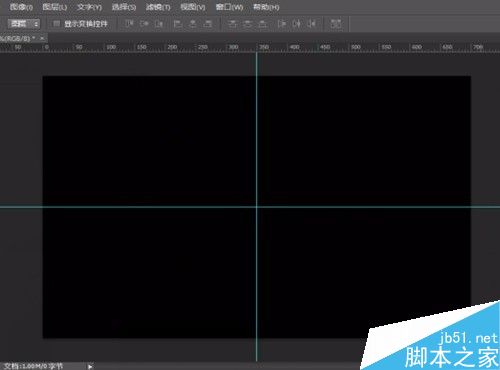Click the vertical cyan guide line
The image size is (500, 370).
click(256, 207)
